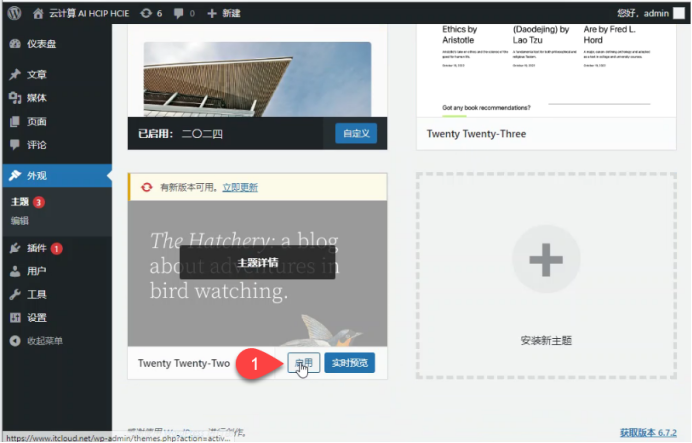Click 立即更新 update now link
The image size is (692, 443).
[239, 187]
